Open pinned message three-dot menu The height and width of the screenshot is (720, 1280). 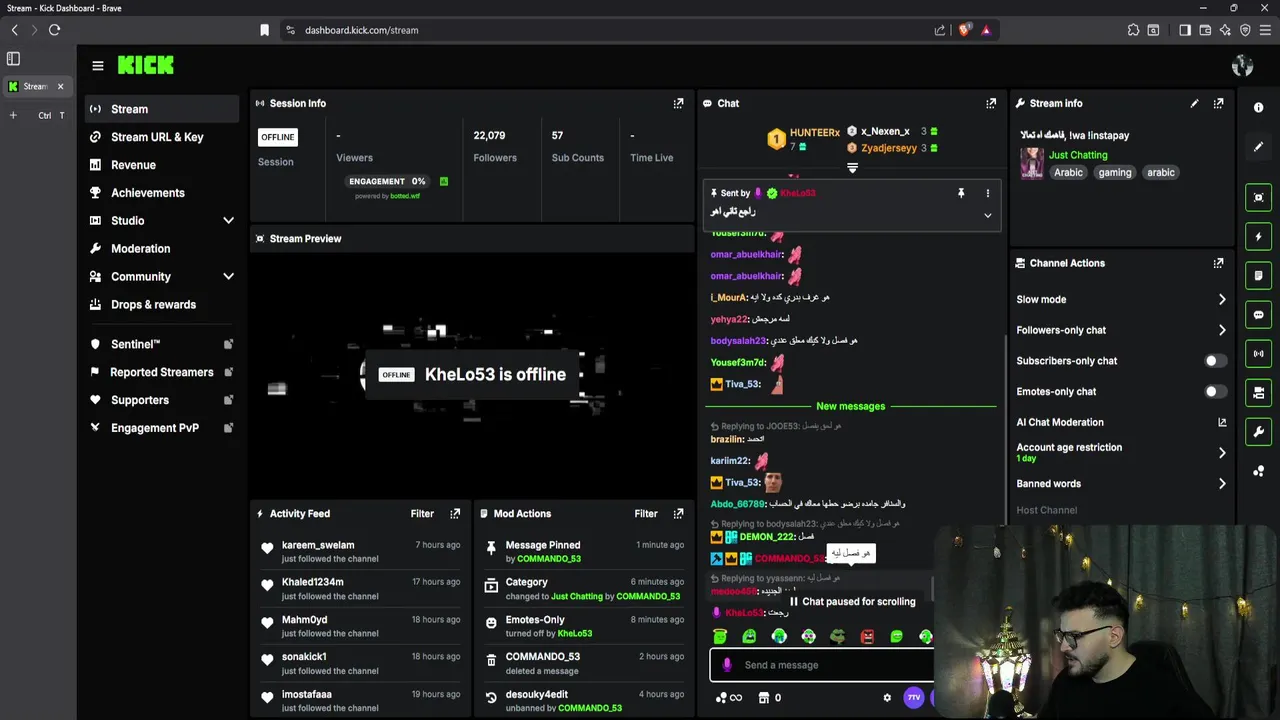click(x=987, y=193)
